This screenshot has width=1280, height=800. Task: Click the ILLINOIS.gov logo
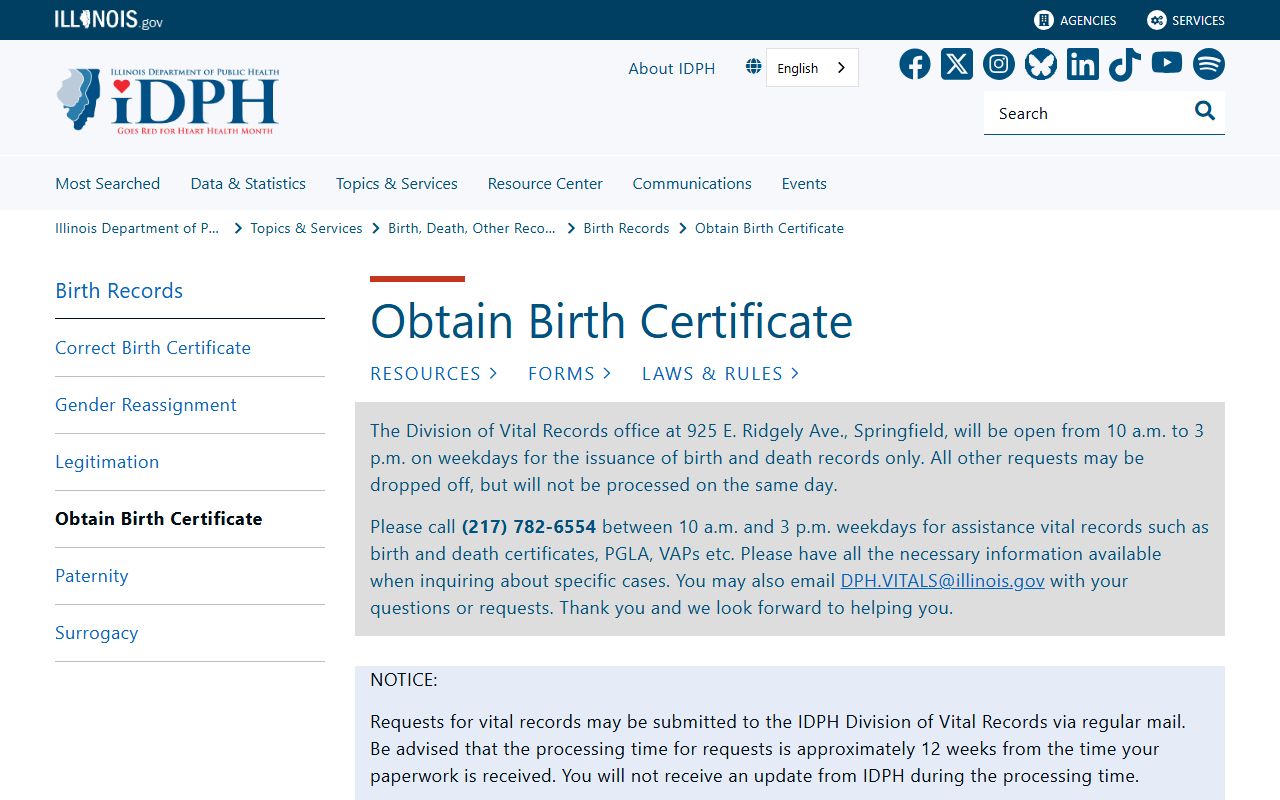109,20
